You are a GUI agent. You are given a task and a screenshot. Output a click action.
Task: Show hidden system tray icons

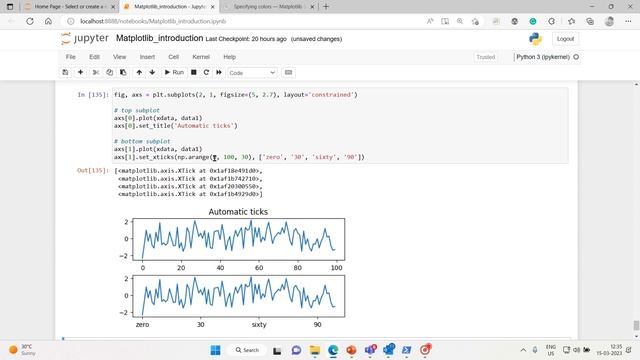[x=523, y=350]
